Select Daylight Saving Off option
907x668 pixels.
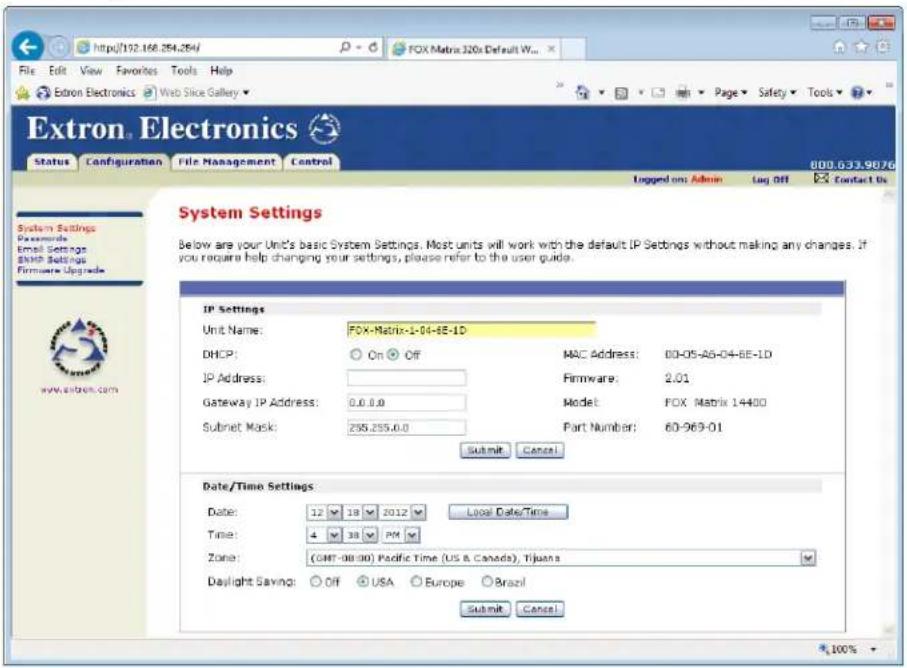(x=316, y=581)
